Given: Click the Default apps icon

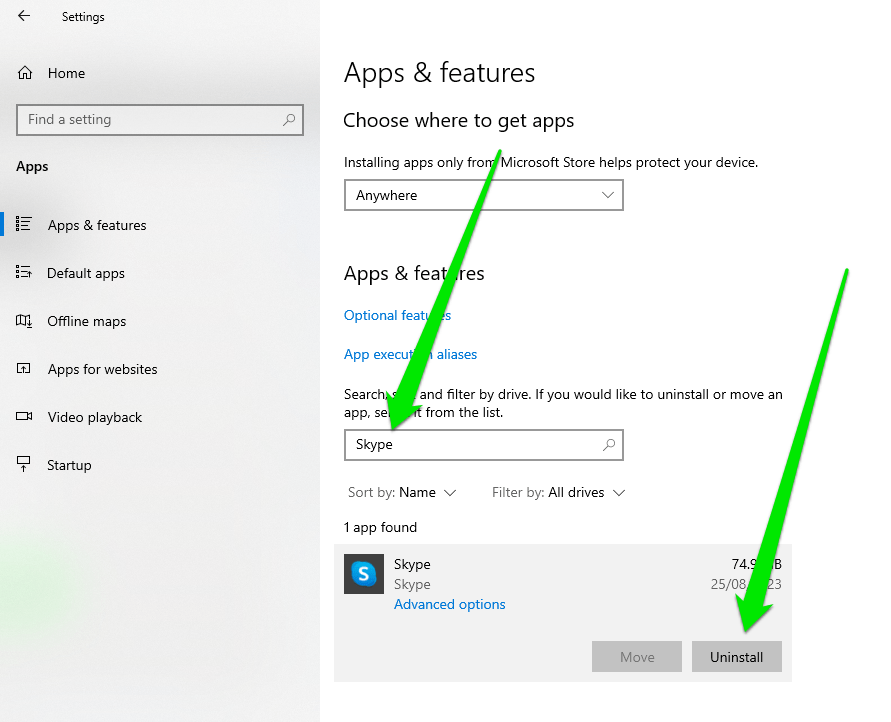Looking at the screenshot, I should point(23,272).
